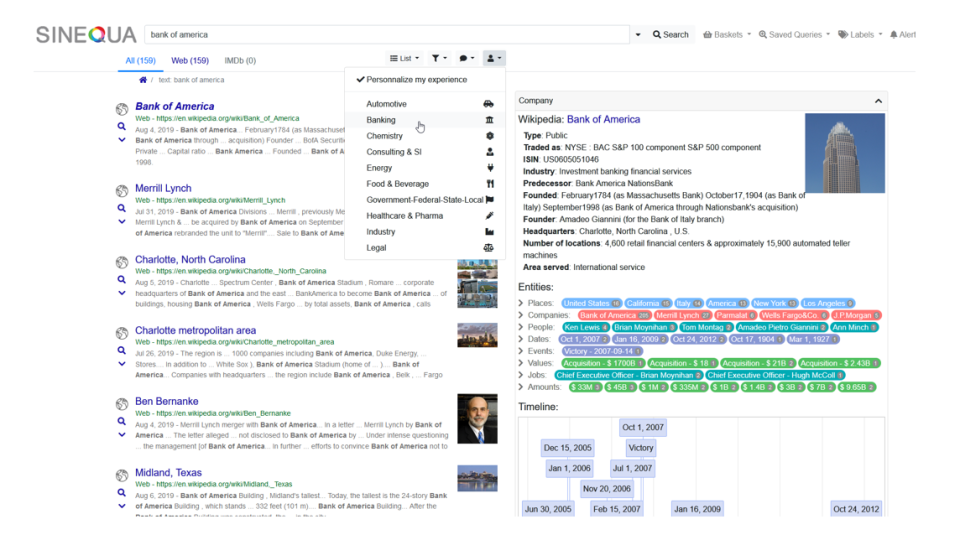Click in the bank of america search field
The height and width of the screenshot is (540, 960).
coord(387,35)
